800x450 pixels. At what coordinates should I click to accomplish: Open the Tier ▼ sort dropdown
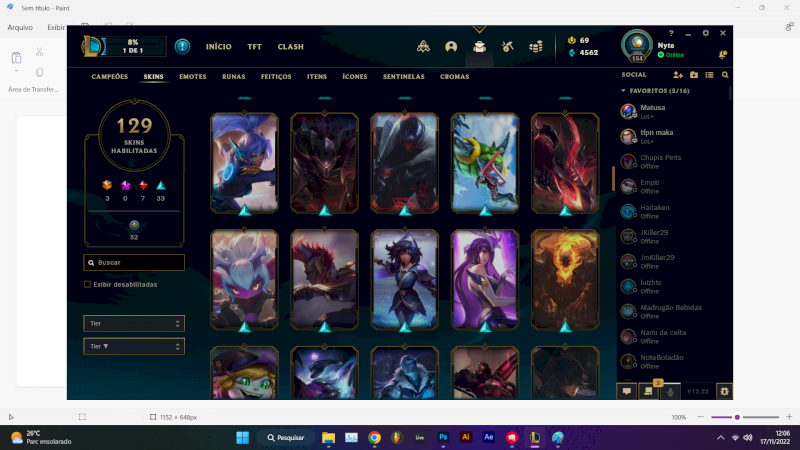[x=134, y=346]
